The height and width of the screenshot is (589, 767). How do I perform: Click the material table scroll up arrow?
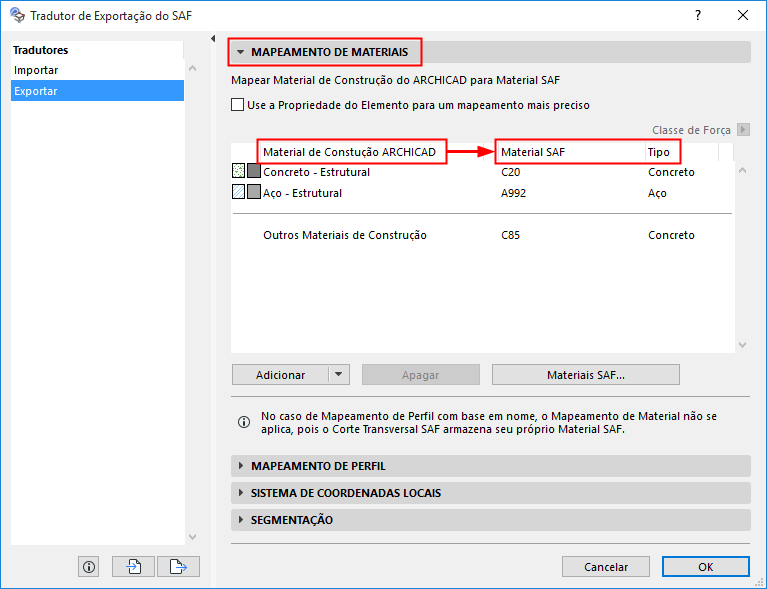742,170
